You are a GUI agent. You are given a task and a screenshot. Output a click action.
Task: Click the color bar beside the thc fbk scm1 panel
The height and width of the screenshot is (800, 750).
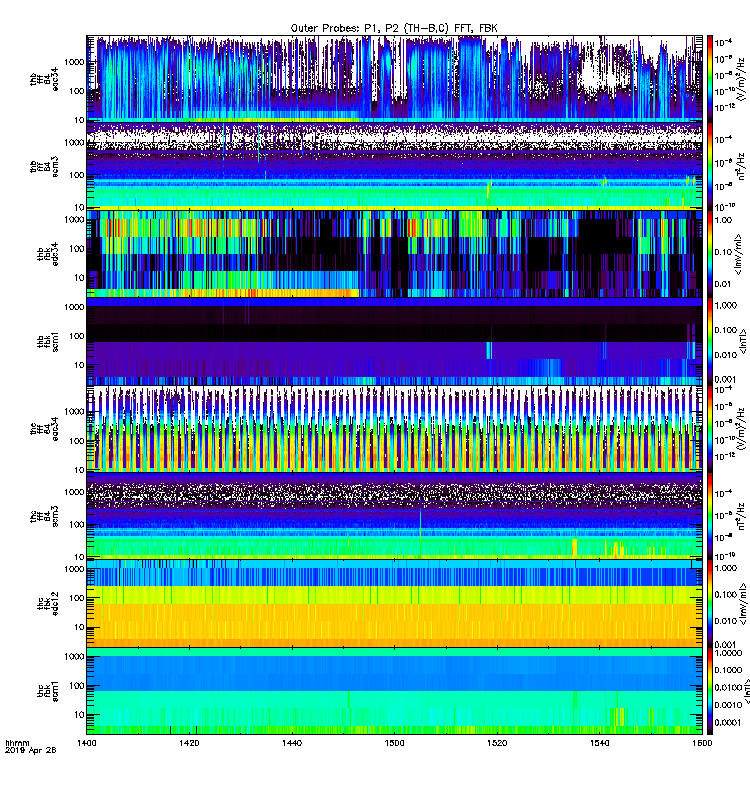pyautogui.click(x=709, y=691)
